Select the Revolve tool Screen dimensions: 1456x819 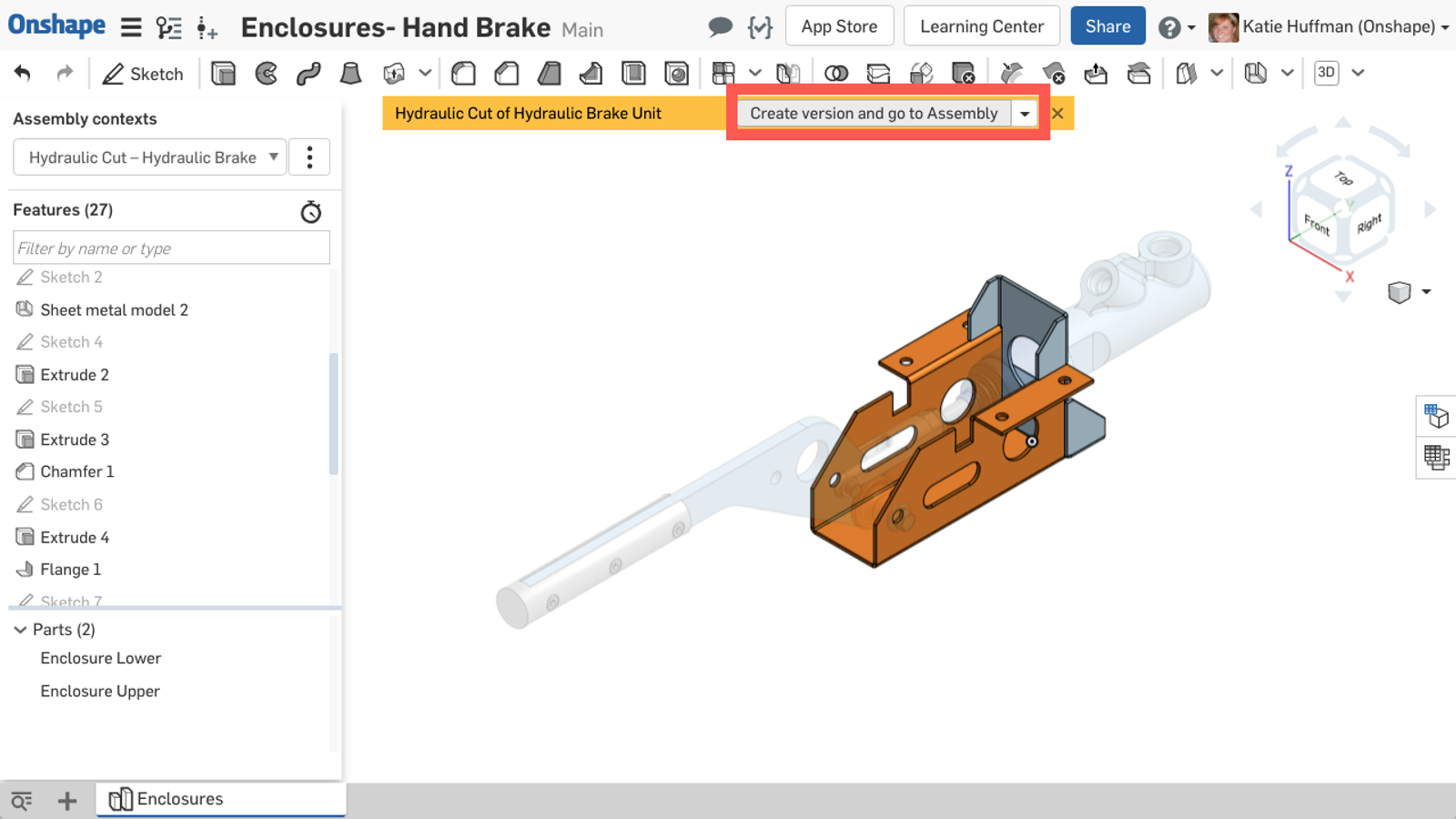click(266, 74)
